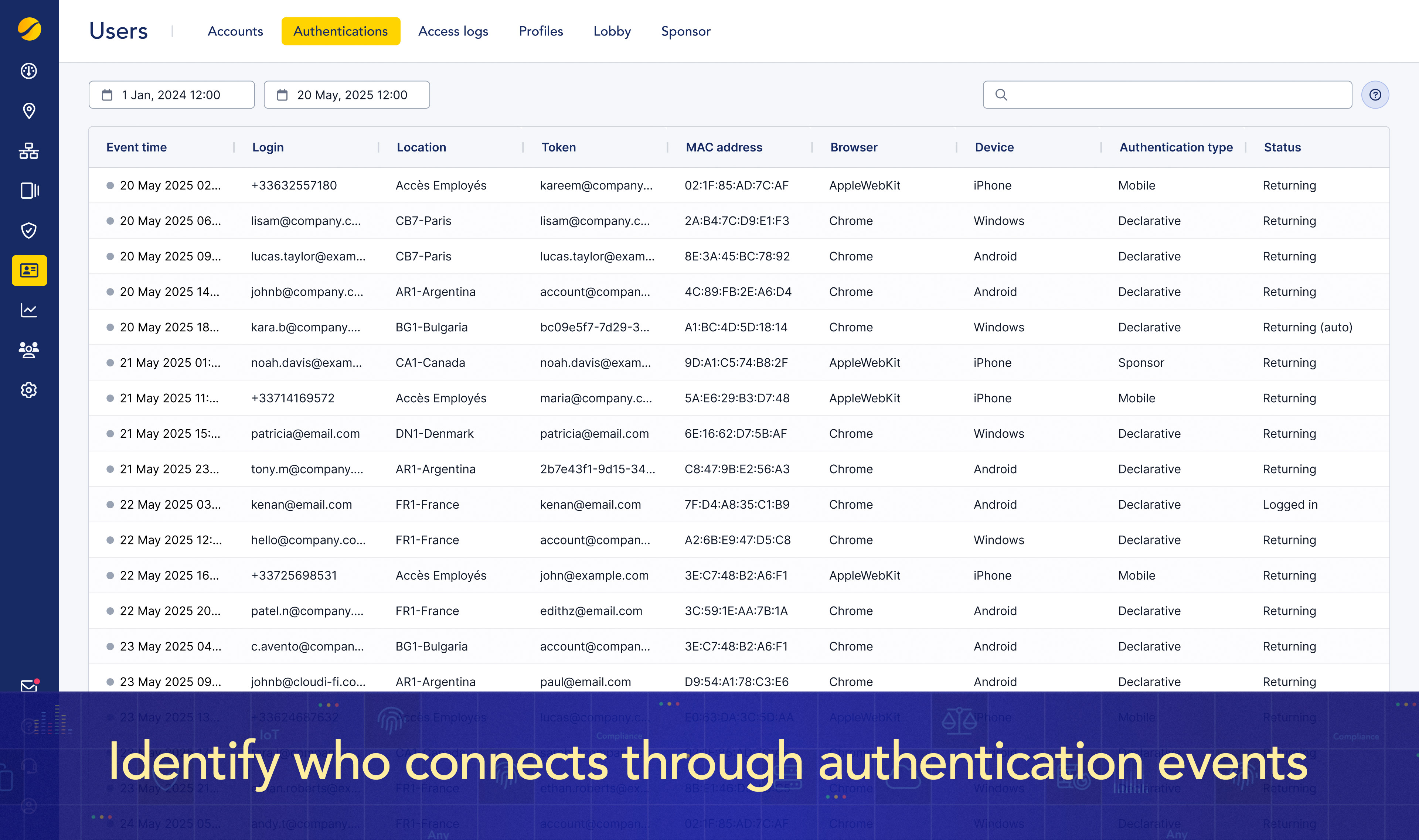
Task: Select the kenan@email.com Logged in row
Action: (x=736, y=504)
